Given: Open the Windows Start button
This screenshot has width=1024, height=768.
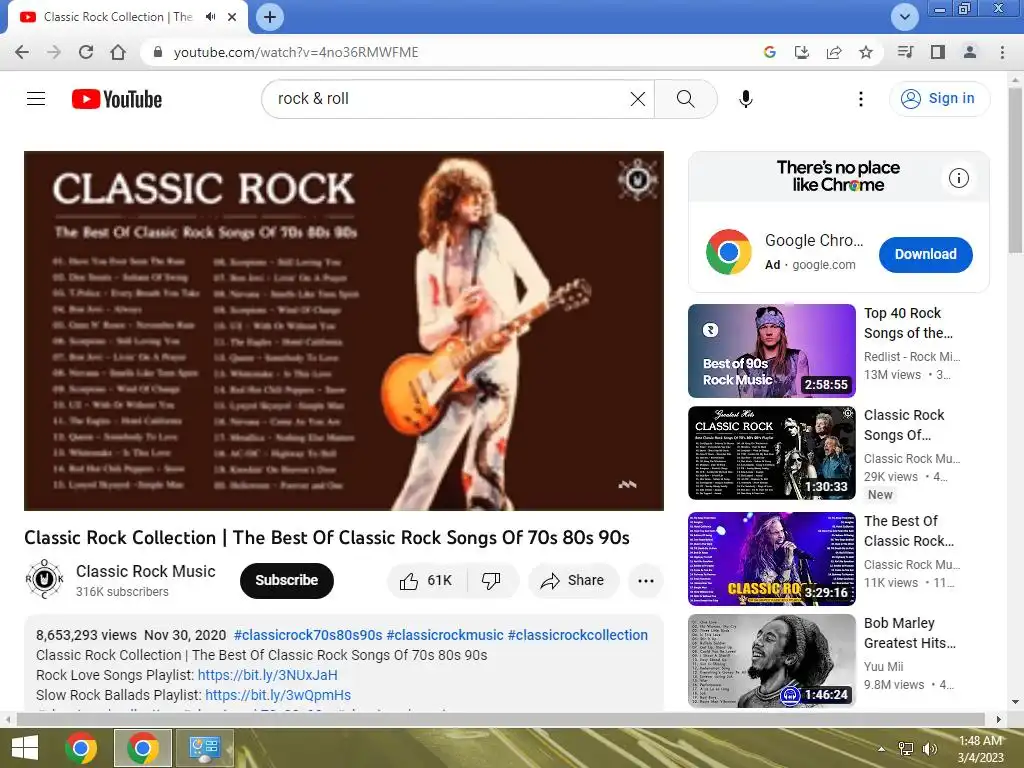Looking at the screenshot, I should click(x=24, y=748).
